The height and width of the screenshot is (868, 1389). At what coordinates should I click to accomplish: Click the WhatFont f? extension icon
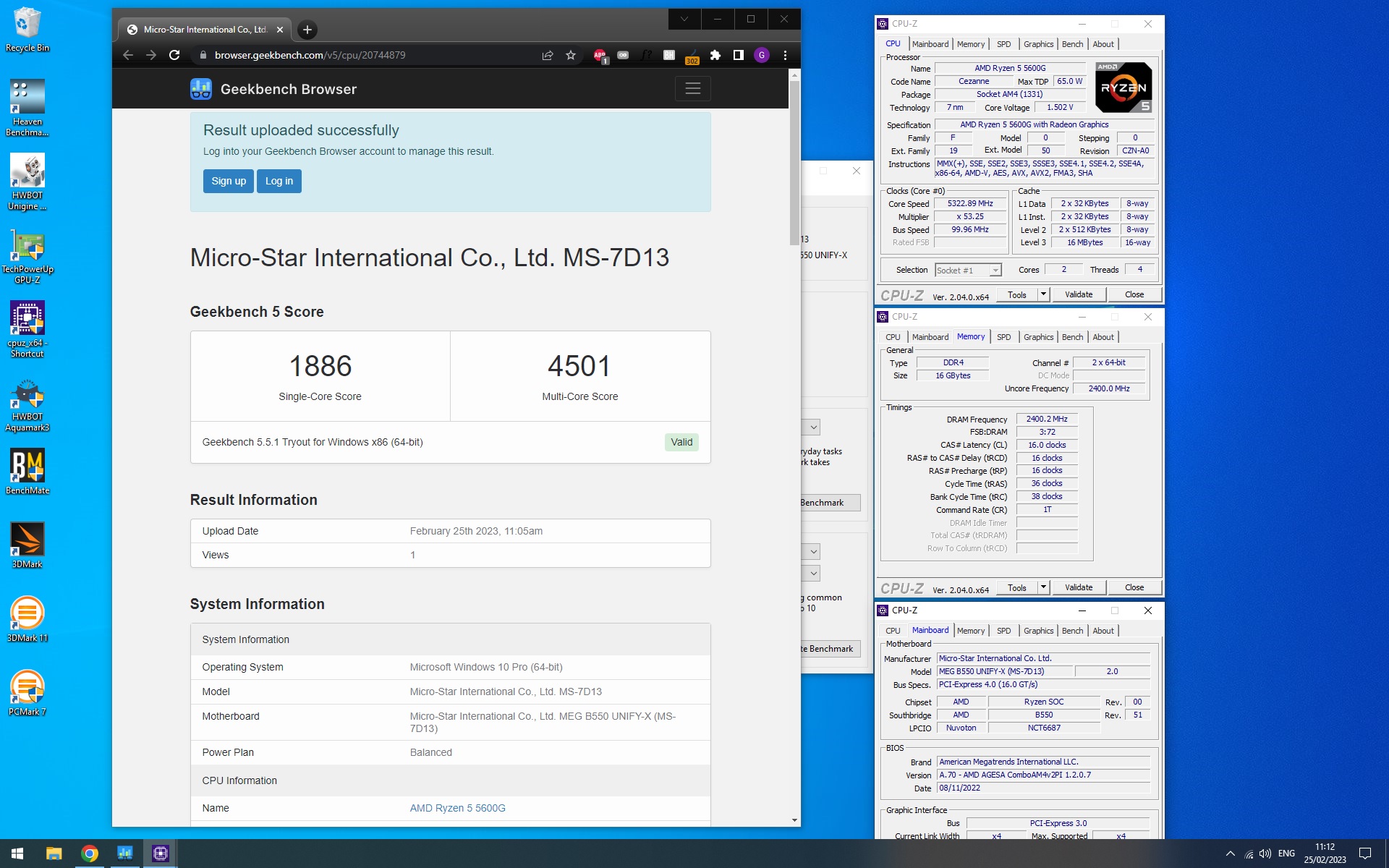pos(646,55)
